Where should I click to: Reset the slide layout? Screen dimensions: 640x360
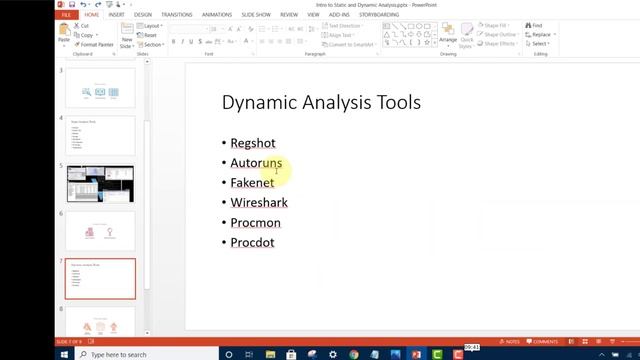(x=147, y=35)
